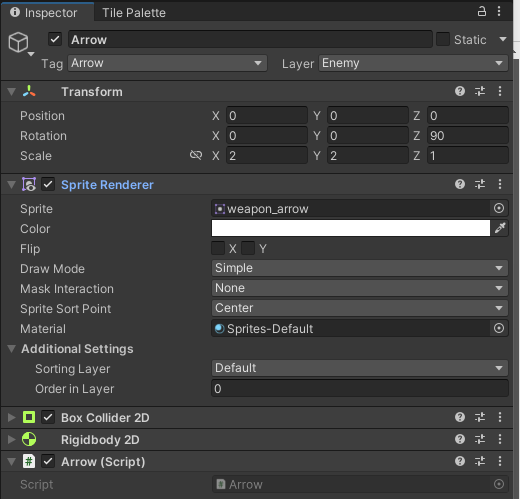Image resolution: width=520 pixels, height=499 pixels.
Task: Open Arrow (Script) presets icon
Action: 480,461
